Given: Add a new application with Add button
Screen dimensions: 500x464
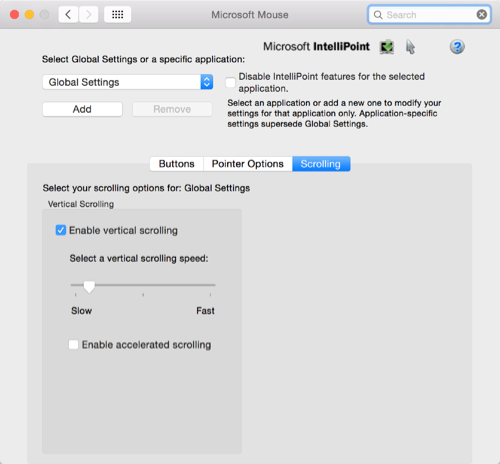Looking at the screenshot, I should coord(82,109).
